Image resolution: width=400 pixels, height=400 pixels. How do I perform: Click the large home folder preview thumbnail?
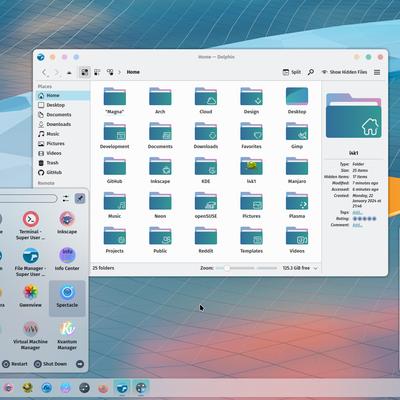(x=354, y=116)
